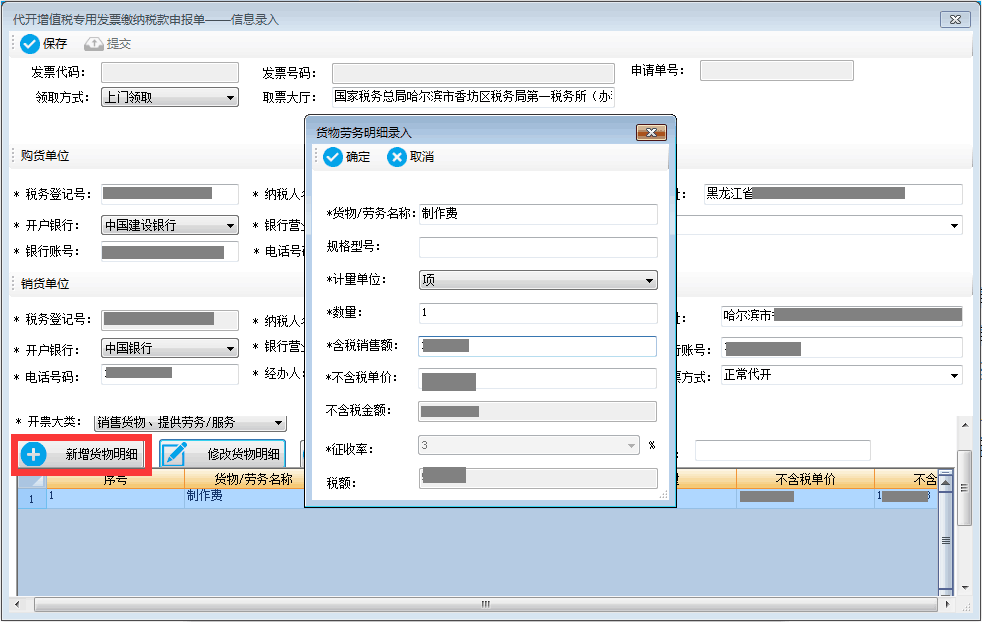Click the 取消 button text
982x622 pixels.
point(421,157)
